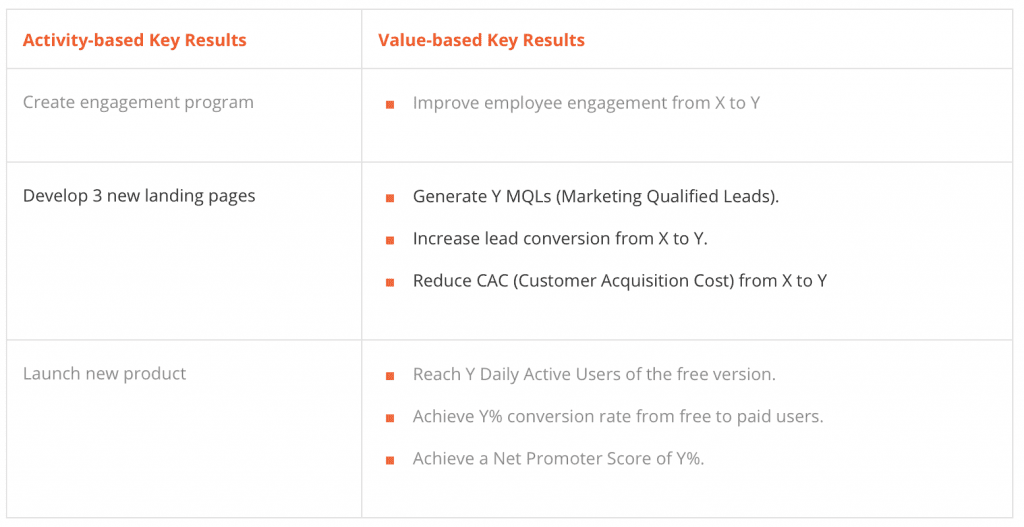Click the words Marketing Qualified Leads
The width and height of the screenshot is (1024, 527).
(665, 197)
